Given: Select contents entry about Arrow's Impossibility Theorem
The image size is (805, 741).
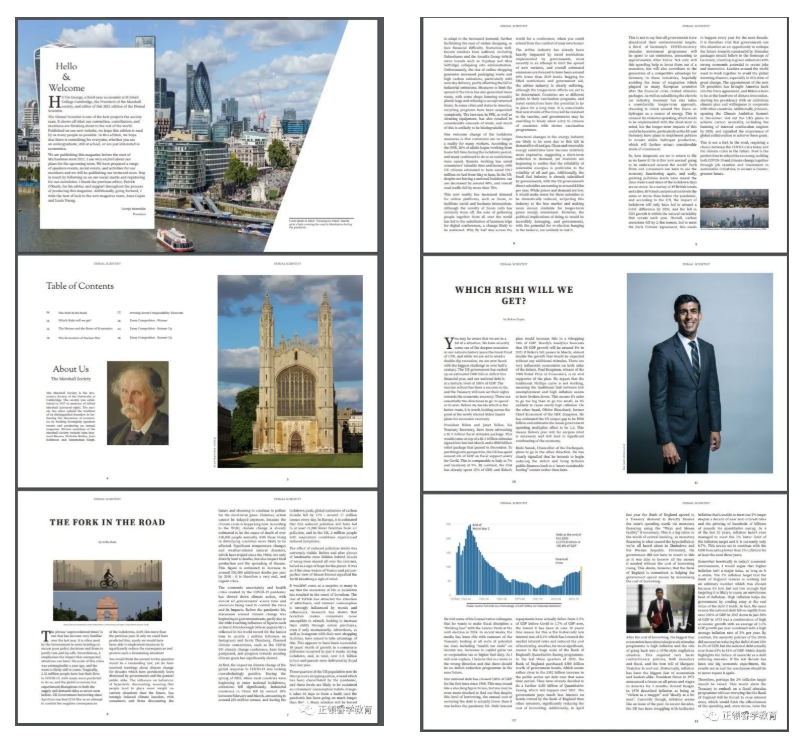Looking at the screenshot, I should coord(156,312).
